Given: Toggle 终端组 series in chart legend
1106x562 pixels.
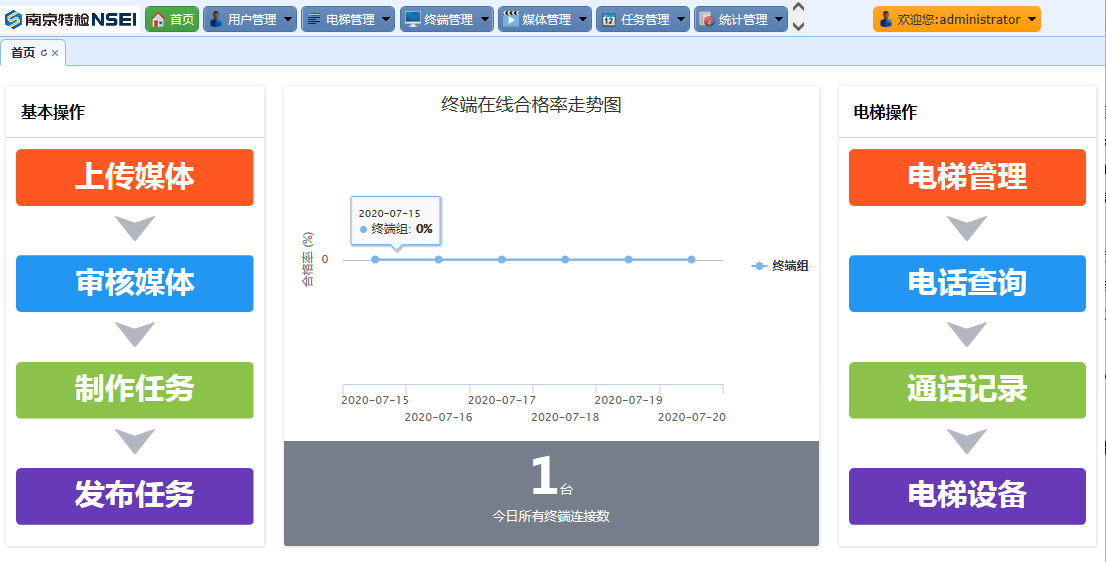Looking at the screenshot, I should (780, 266).
